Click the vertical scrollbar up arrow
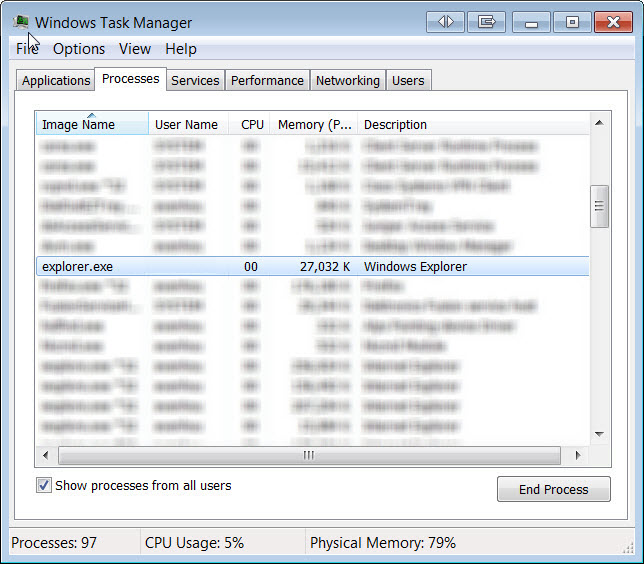644x564 pixels. point(599,122)
